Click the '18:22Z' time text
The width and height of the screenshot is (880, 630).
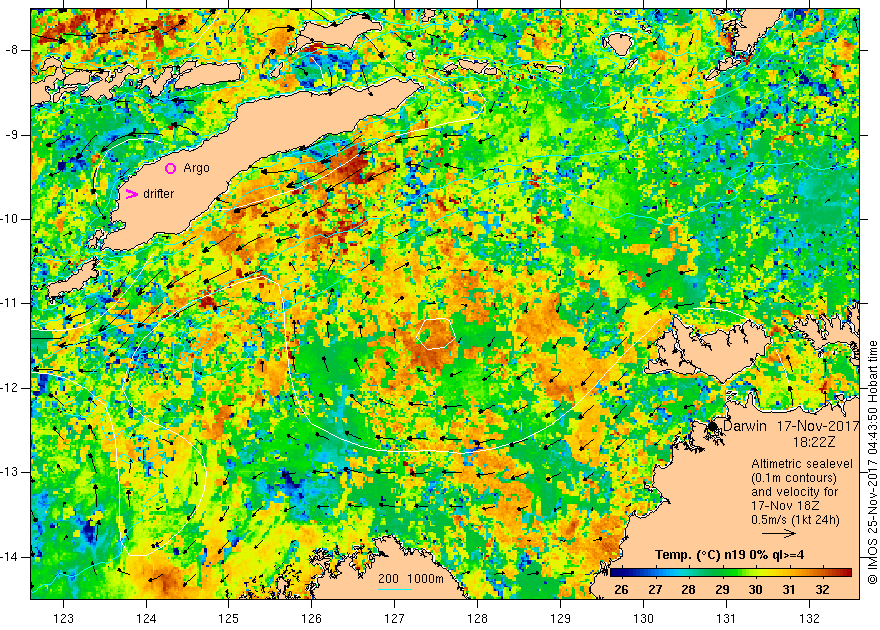click(x=813, y=442)
